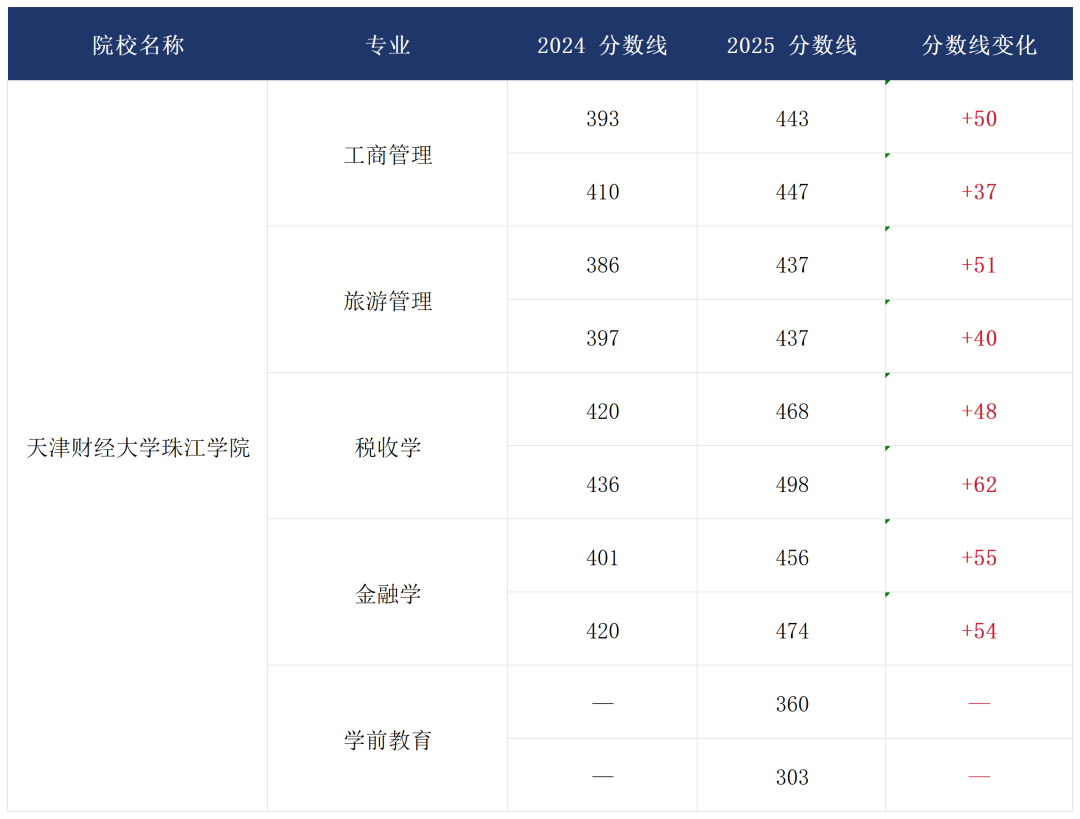This screenshot has width=1080, height=819.
Task: Select the 2024 分数线 column header
Action: coord(602,45)
